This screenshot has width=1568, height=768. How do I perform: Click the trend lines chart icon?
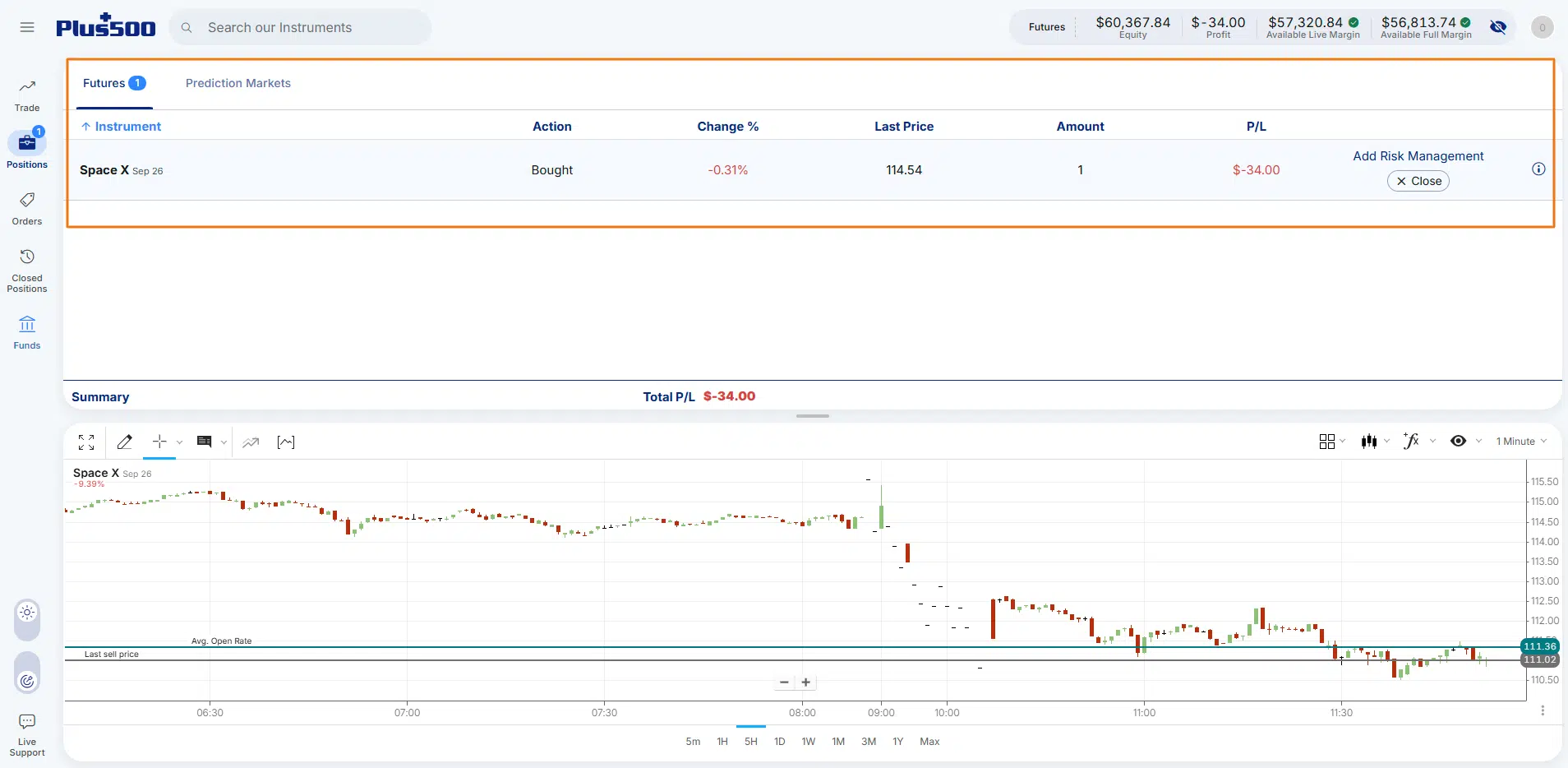(251, 442)
